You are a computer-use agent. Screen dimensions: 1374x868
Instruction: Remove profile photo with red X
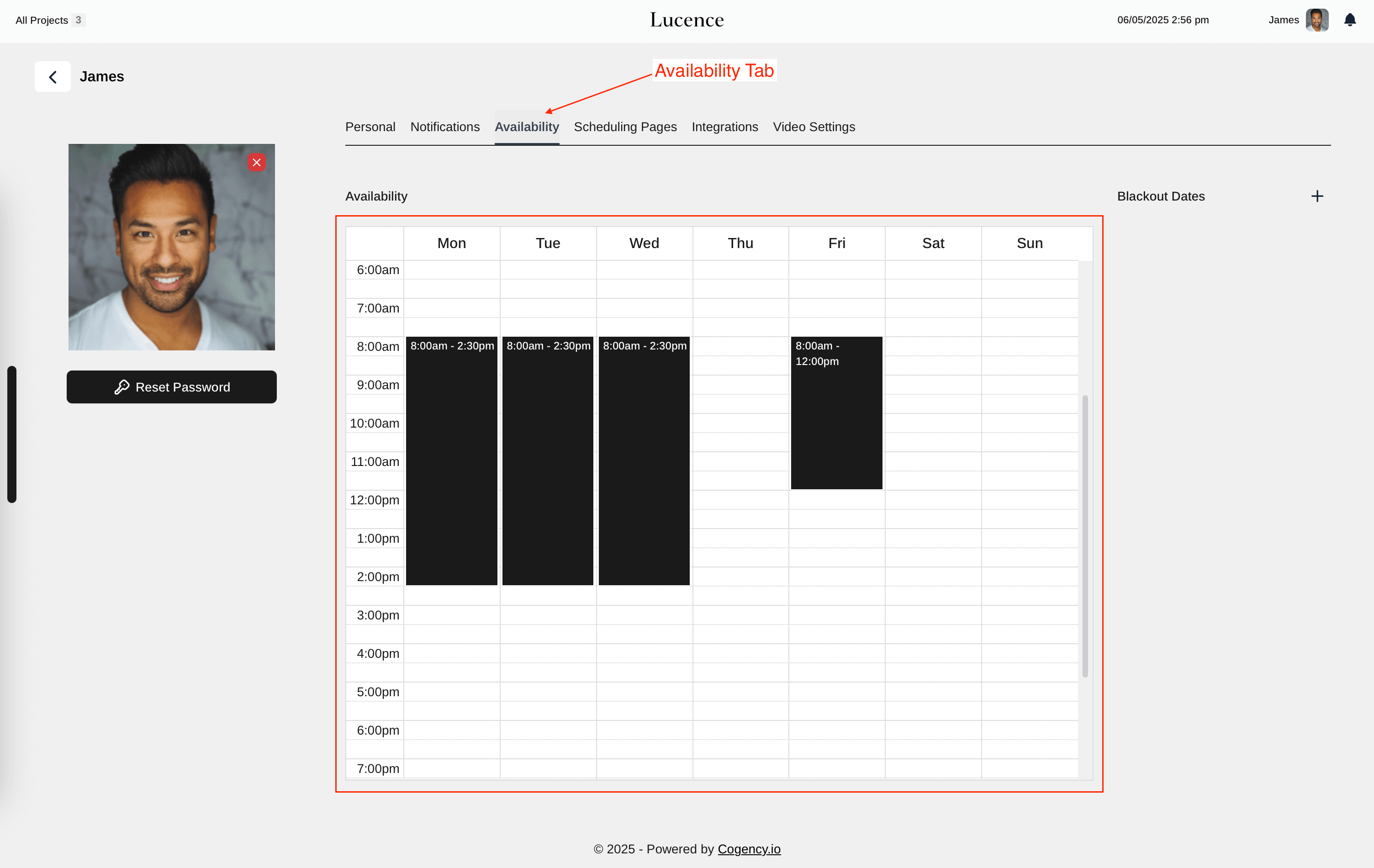tap(257, 163)
